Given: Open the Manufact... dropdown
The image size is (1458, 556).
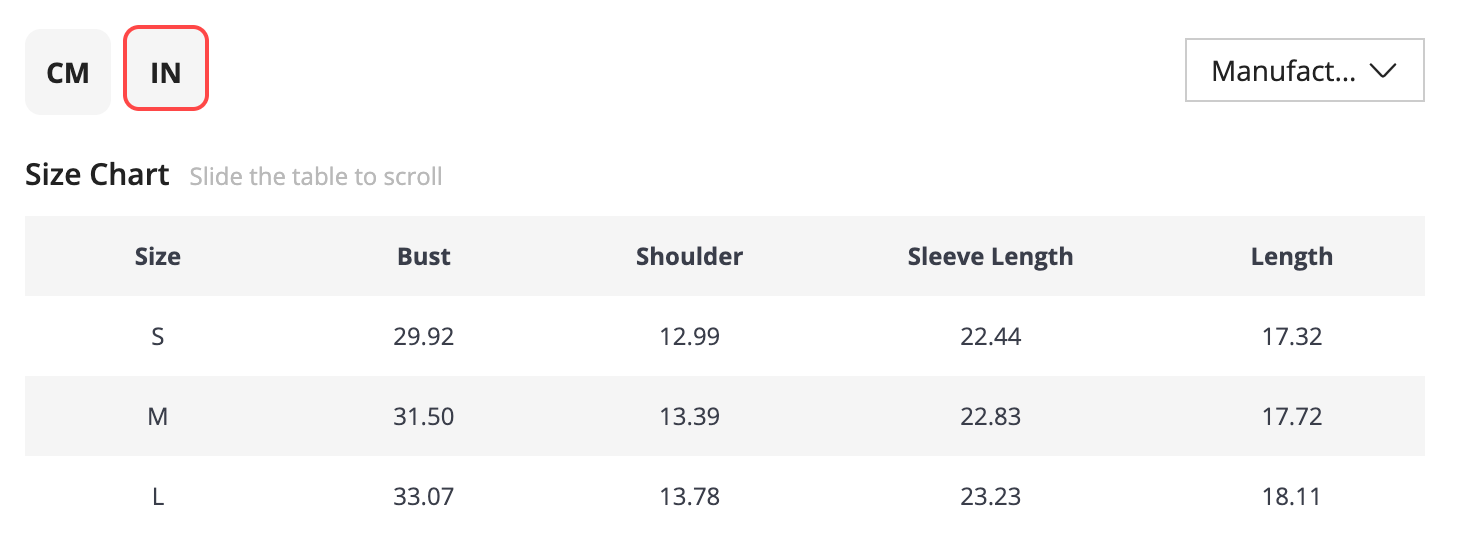Looking at the screenshot, I should pos(1304,71).
